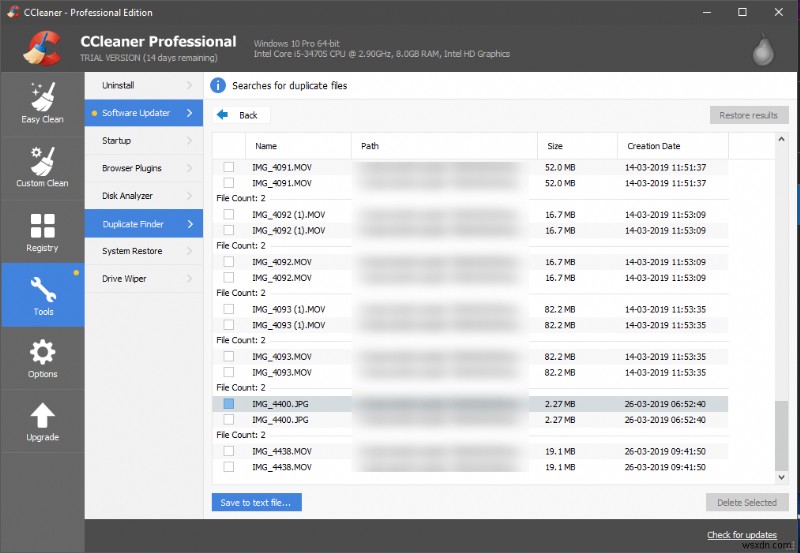
Task: Select Disk Analyzer in tools list
Action: tap(127, 196)
